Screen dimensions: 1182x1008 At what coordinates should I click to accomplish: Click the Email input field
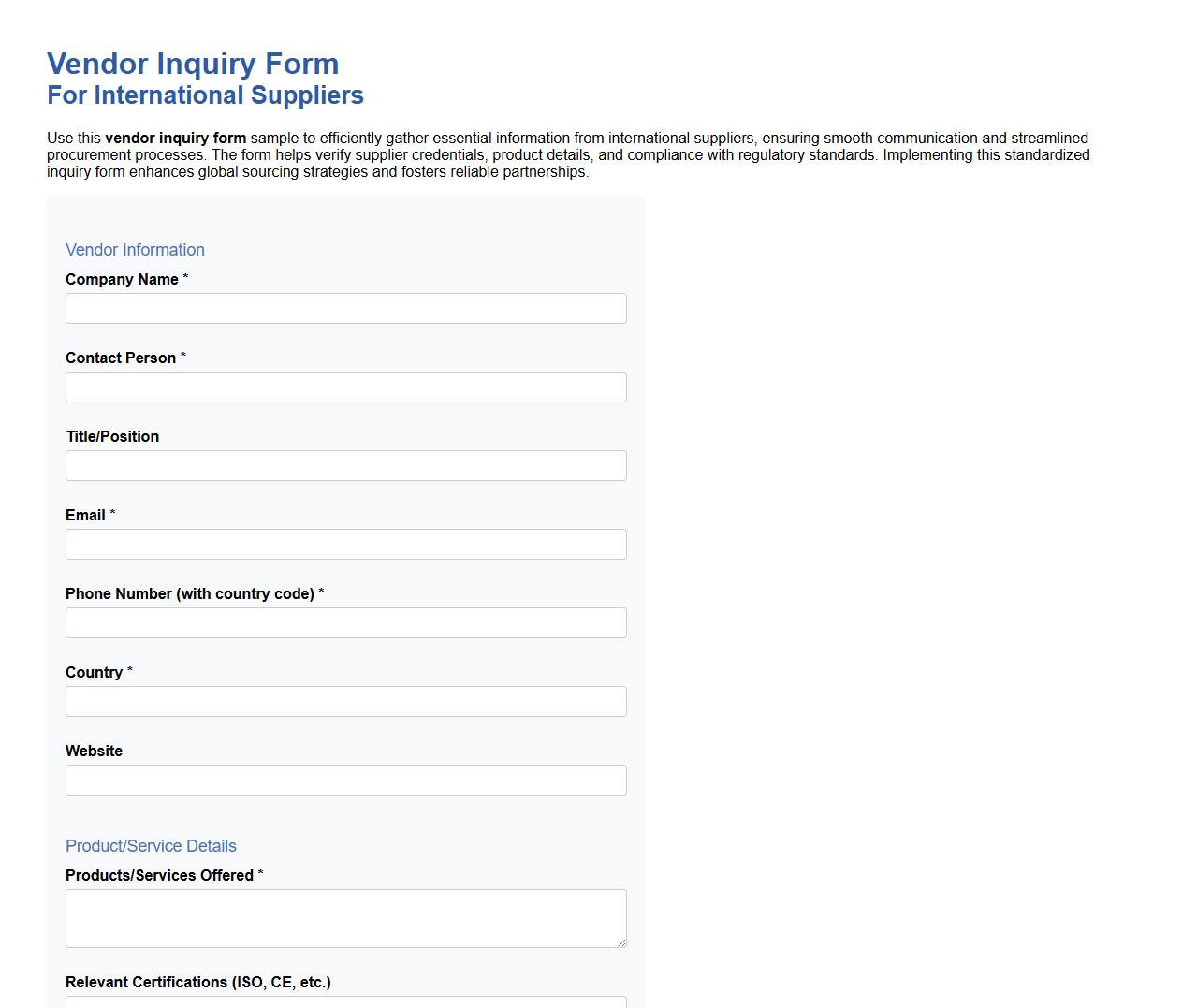pyautogui.click(x=345, y=544)
